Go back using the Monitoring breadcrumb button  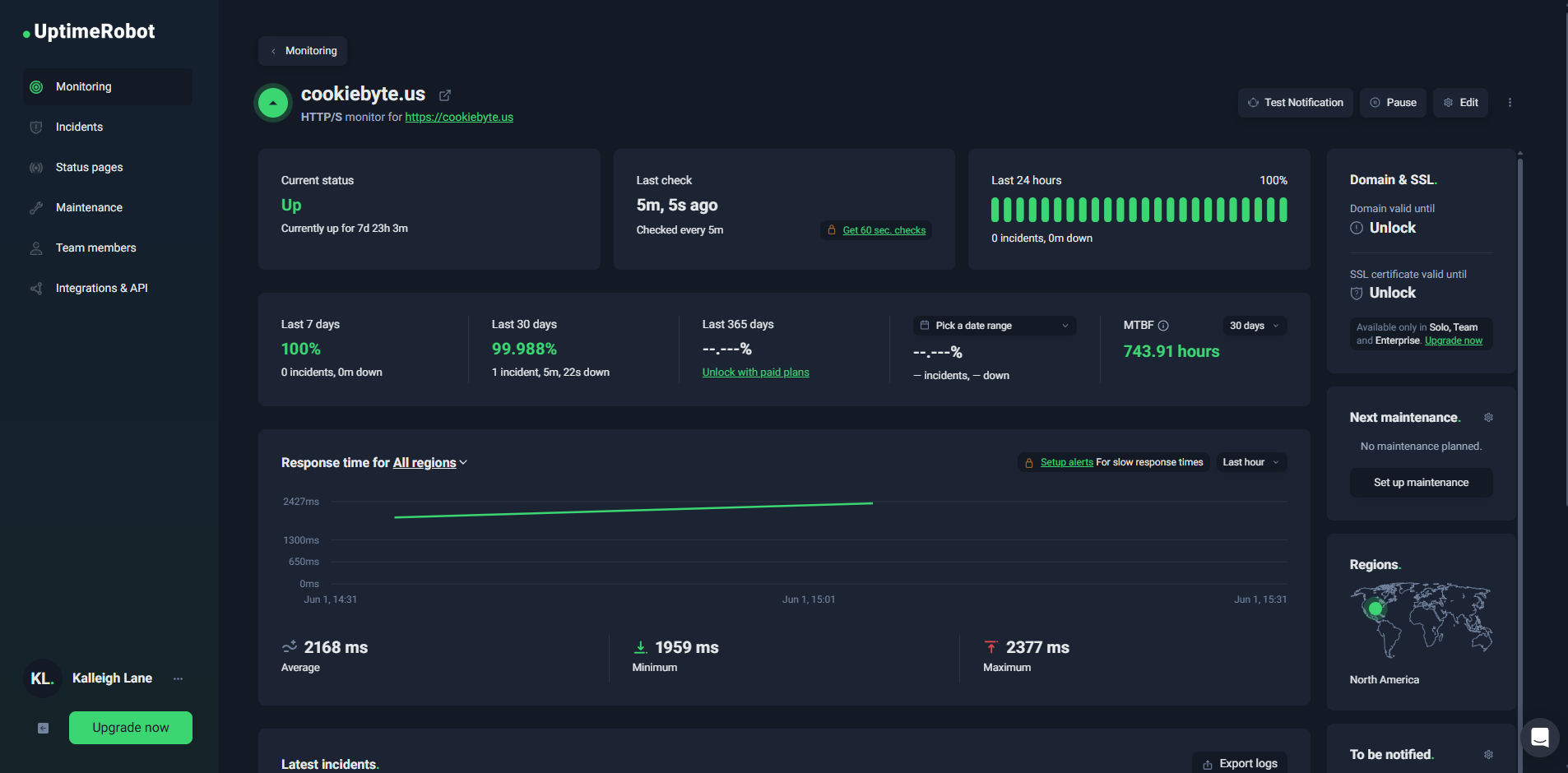pyautogui.click(x=303, y=51)
